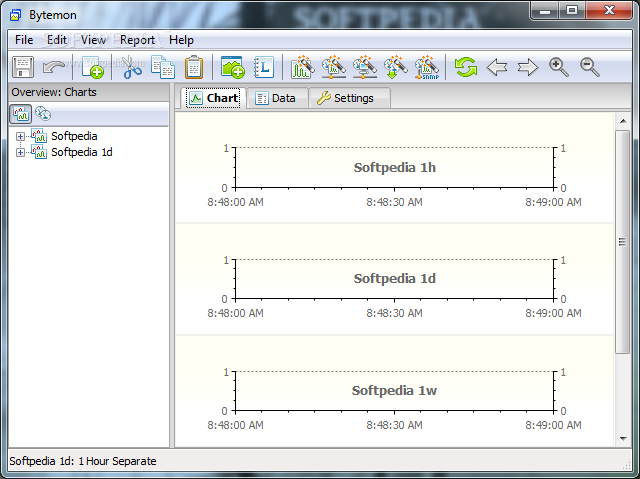The image size is (640, 479).
Task: Select the Softpedia 1d tree item
Action: [82, 152]
